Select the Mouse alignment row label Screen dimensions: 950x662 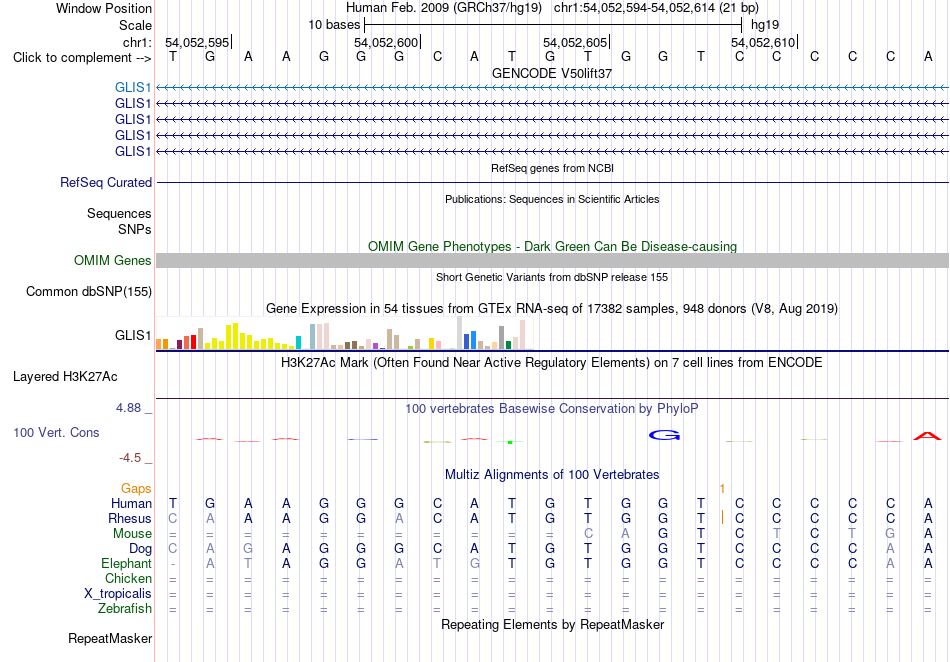pos(132,534)
